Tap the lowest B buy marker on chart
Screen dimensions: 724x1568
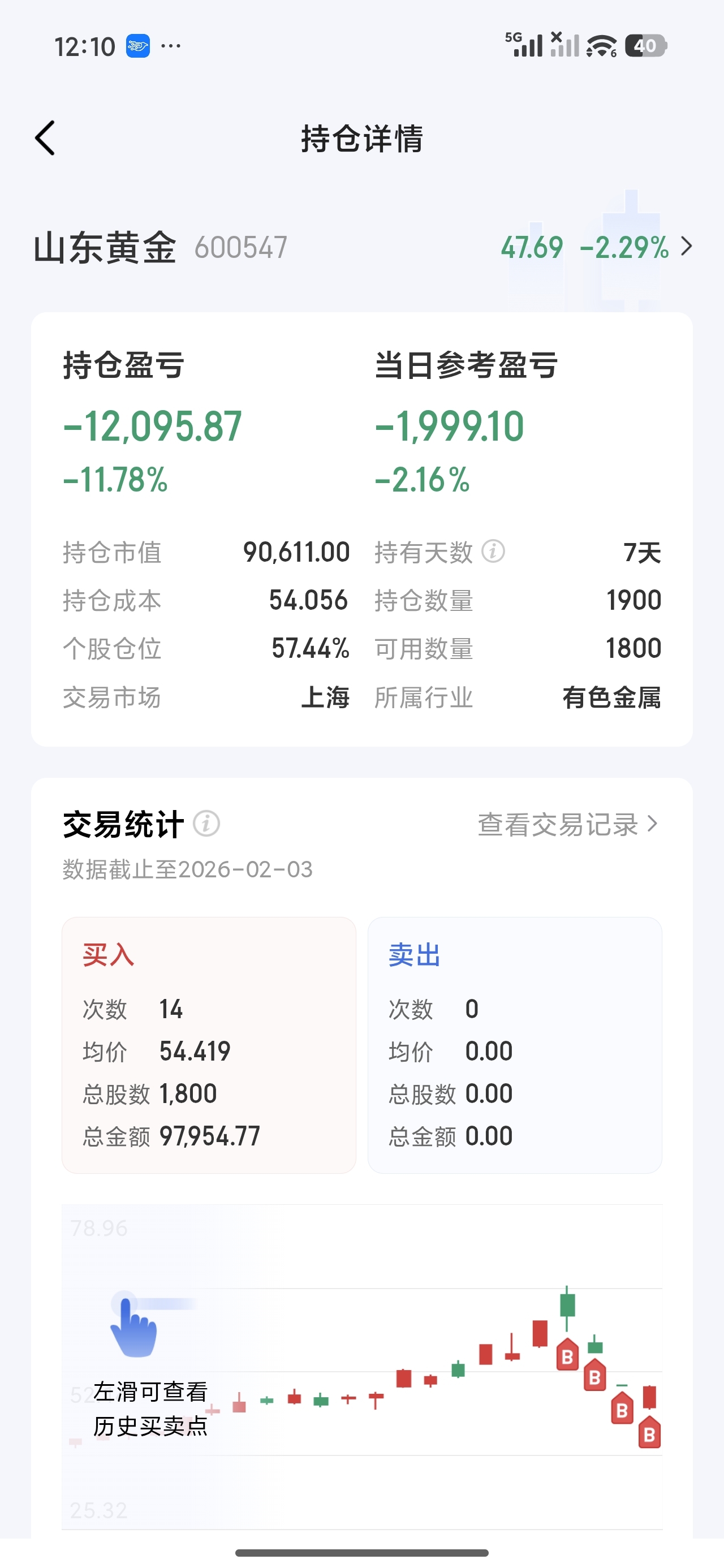pyautogui.click(x=649, y=1433)
